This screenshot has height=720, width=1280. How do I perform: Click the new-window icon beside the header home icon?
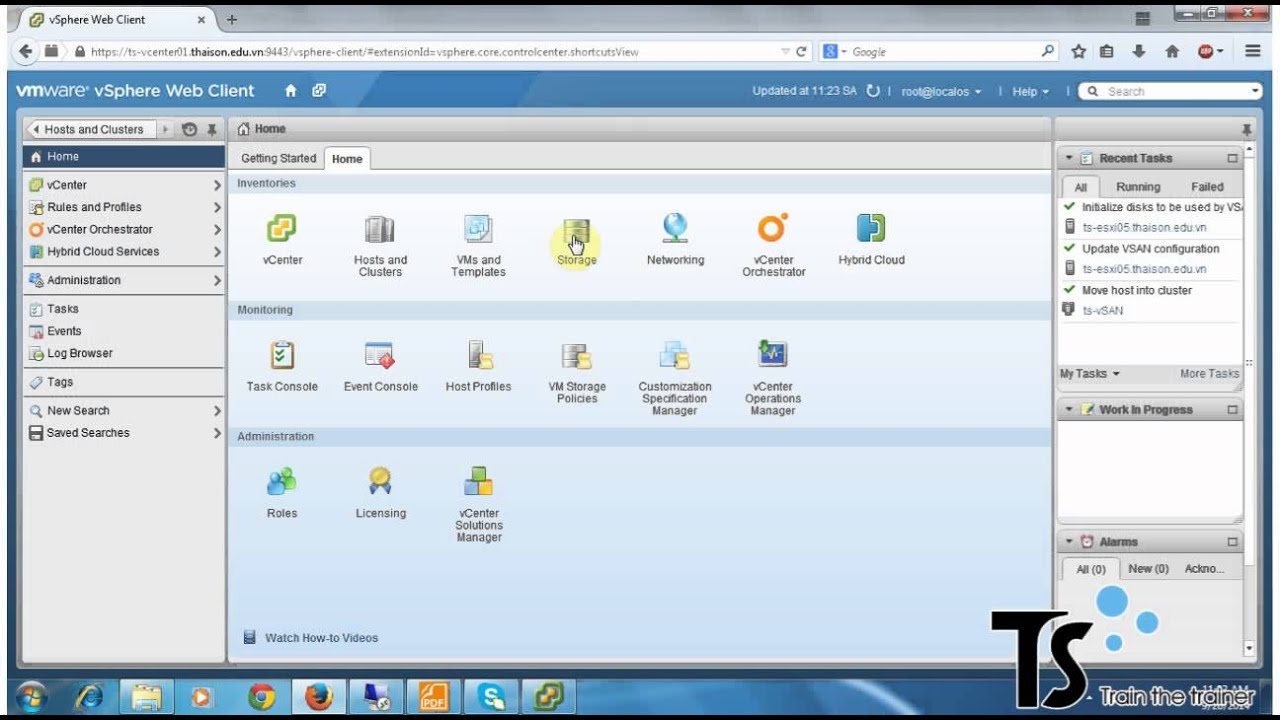pyautogui.click(x=319, y=91)
